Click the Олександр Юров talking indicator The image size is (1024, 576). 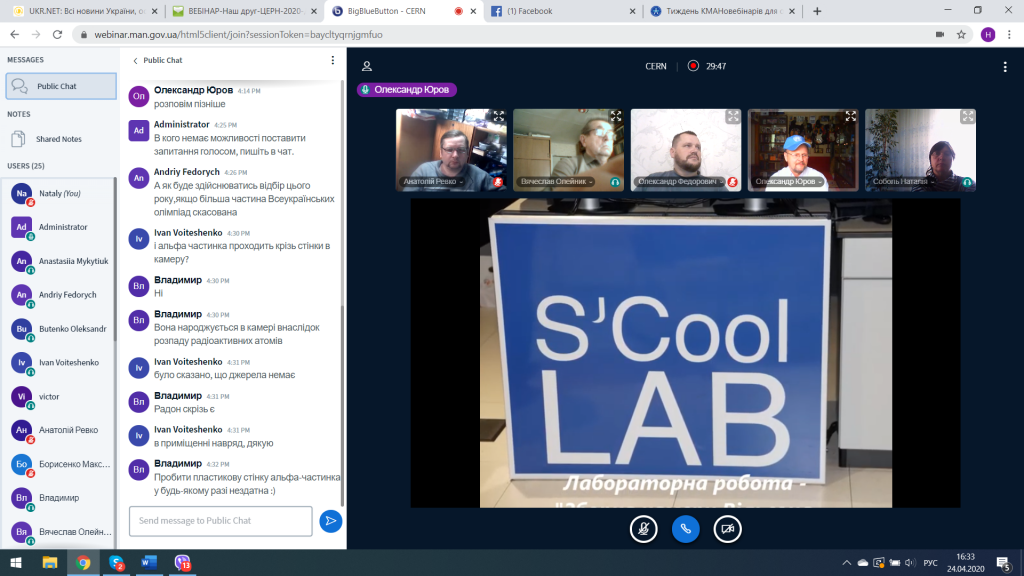406,89
